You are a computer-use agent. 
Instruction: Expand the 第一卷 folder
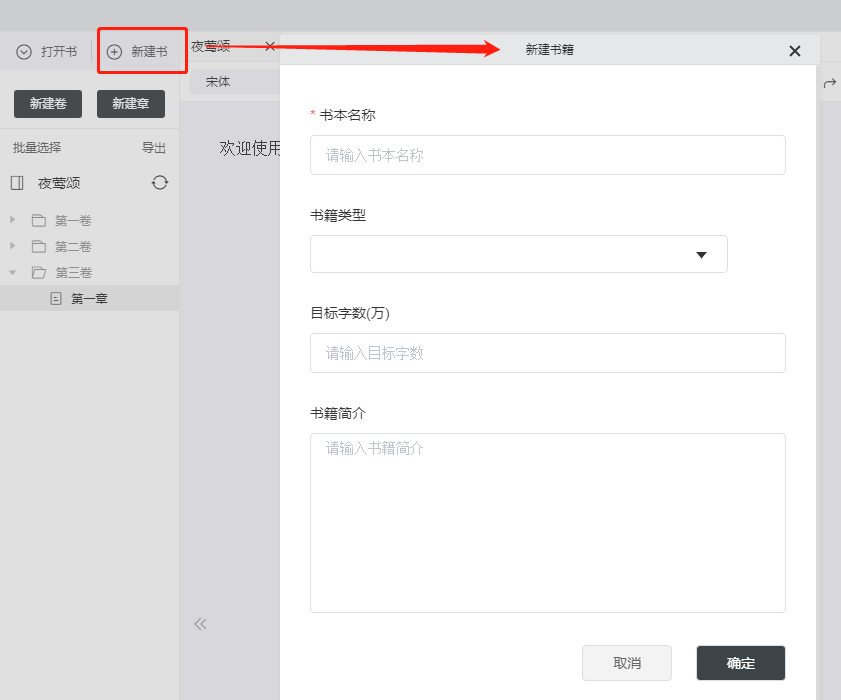13,219
